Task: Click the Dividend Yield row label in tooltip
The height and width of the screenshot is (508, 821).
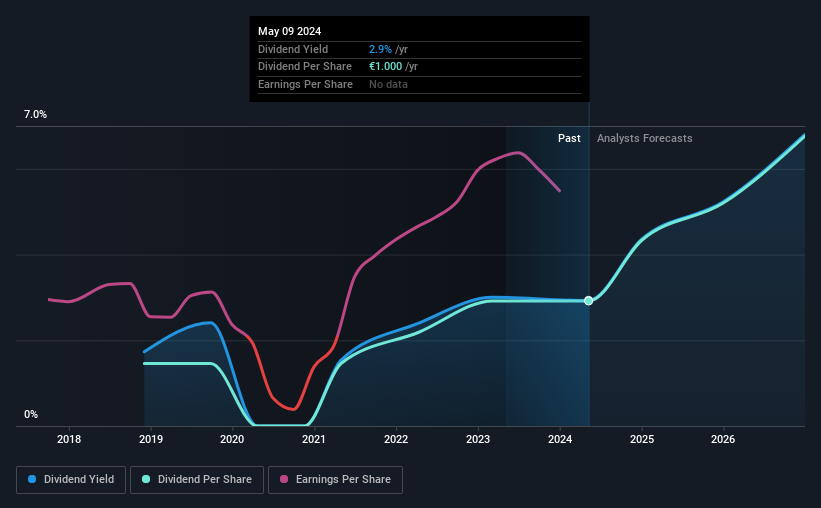Action: pyautogui.click(x=293, y=49)
